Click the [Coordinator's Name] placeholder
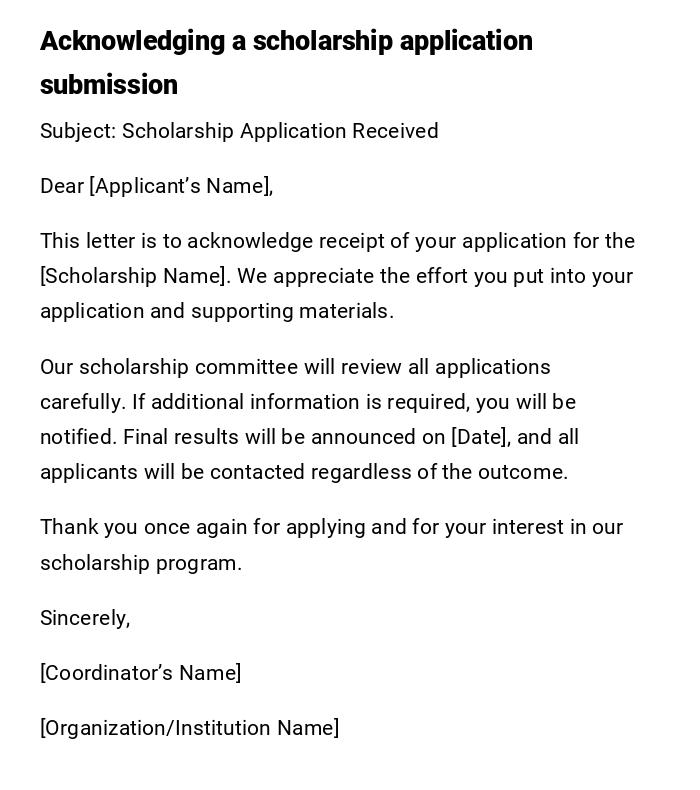The image size is (700, 790). tap(140, 673)
